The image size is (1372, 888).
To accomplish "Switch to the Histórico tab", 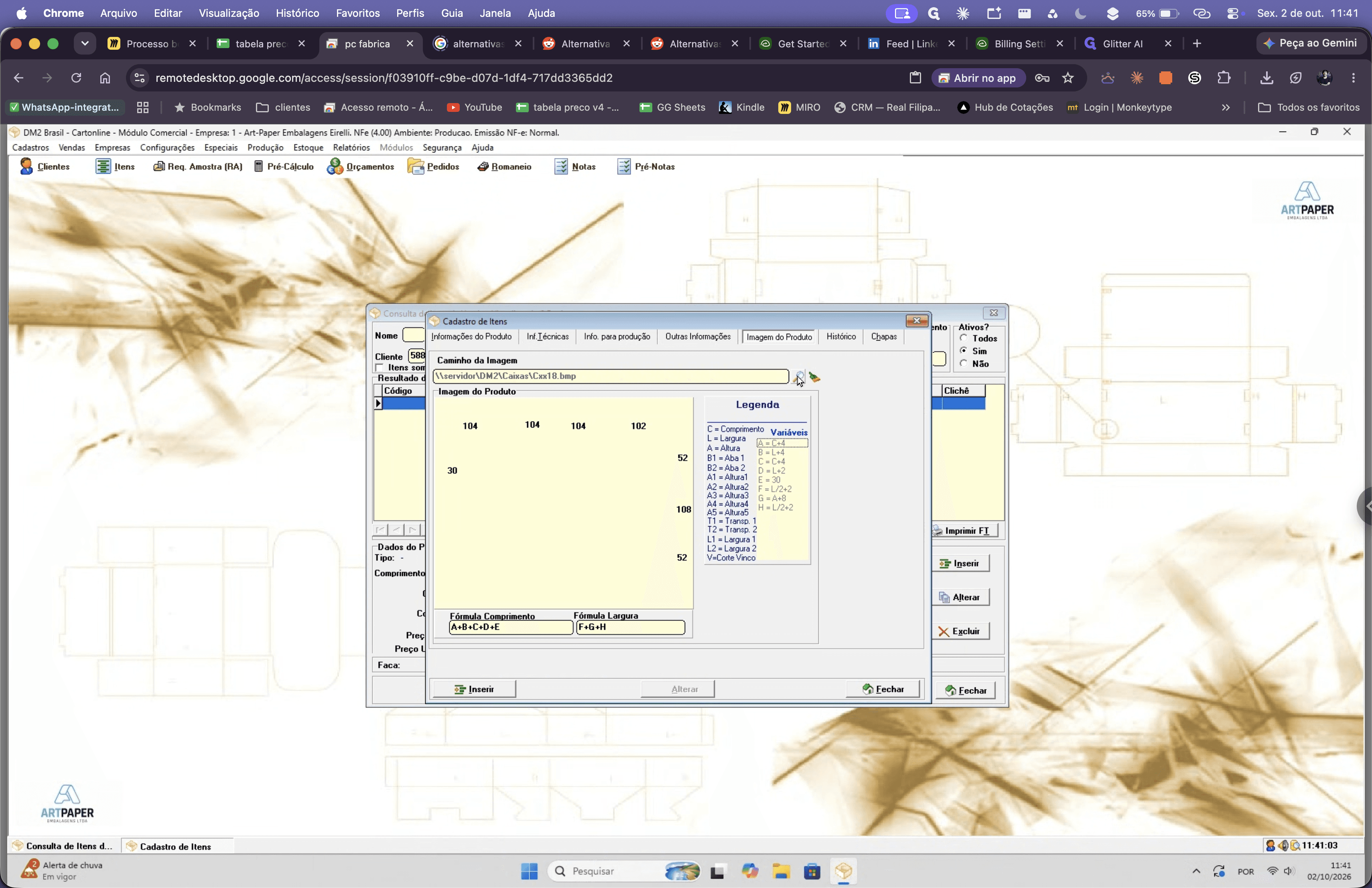I will pyautogui.click(x=840, y=337).
